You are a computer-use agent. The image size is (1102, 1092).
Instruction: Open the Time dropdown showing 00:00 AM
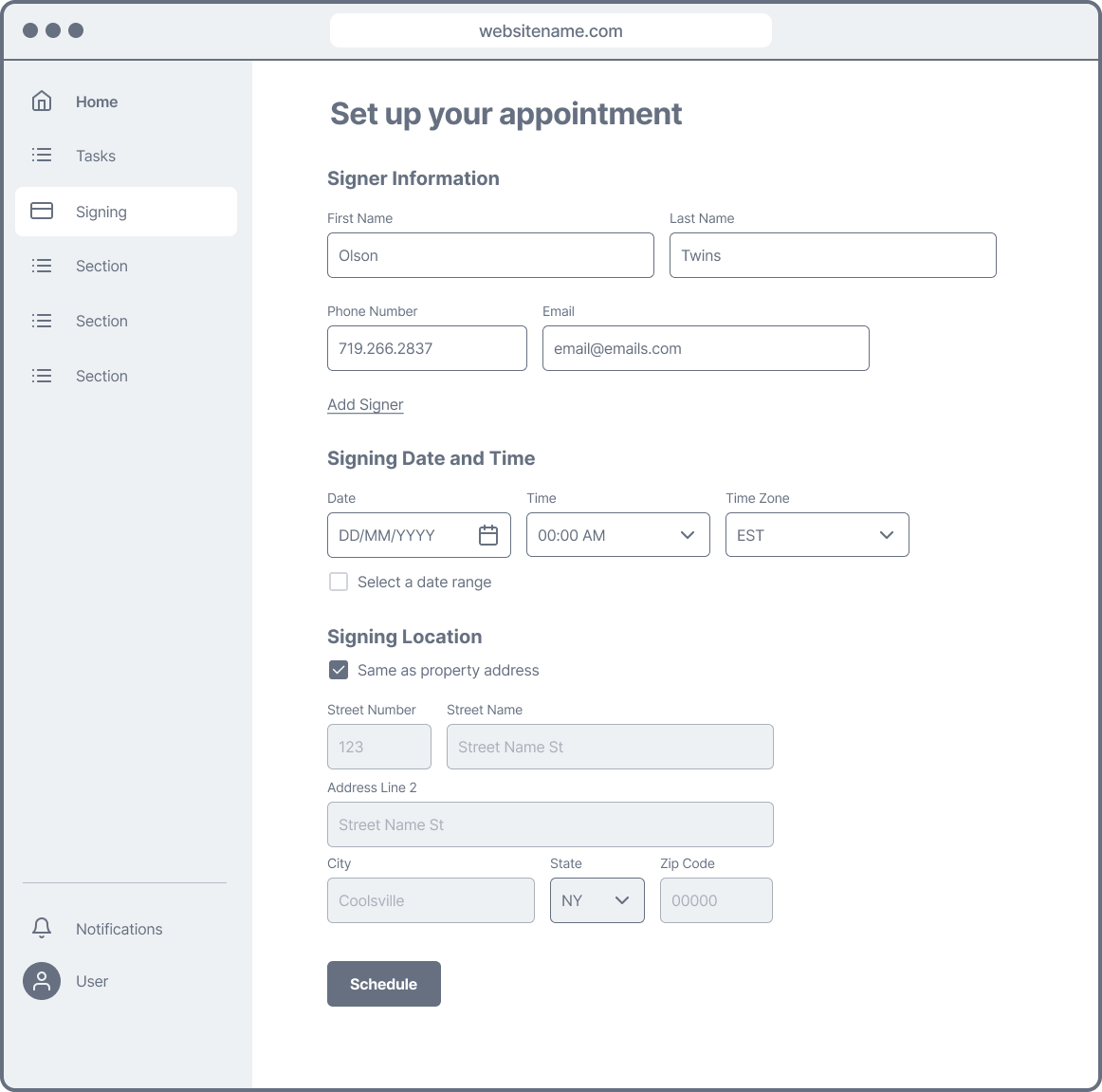pyautogui.click(x=617, y=535)
